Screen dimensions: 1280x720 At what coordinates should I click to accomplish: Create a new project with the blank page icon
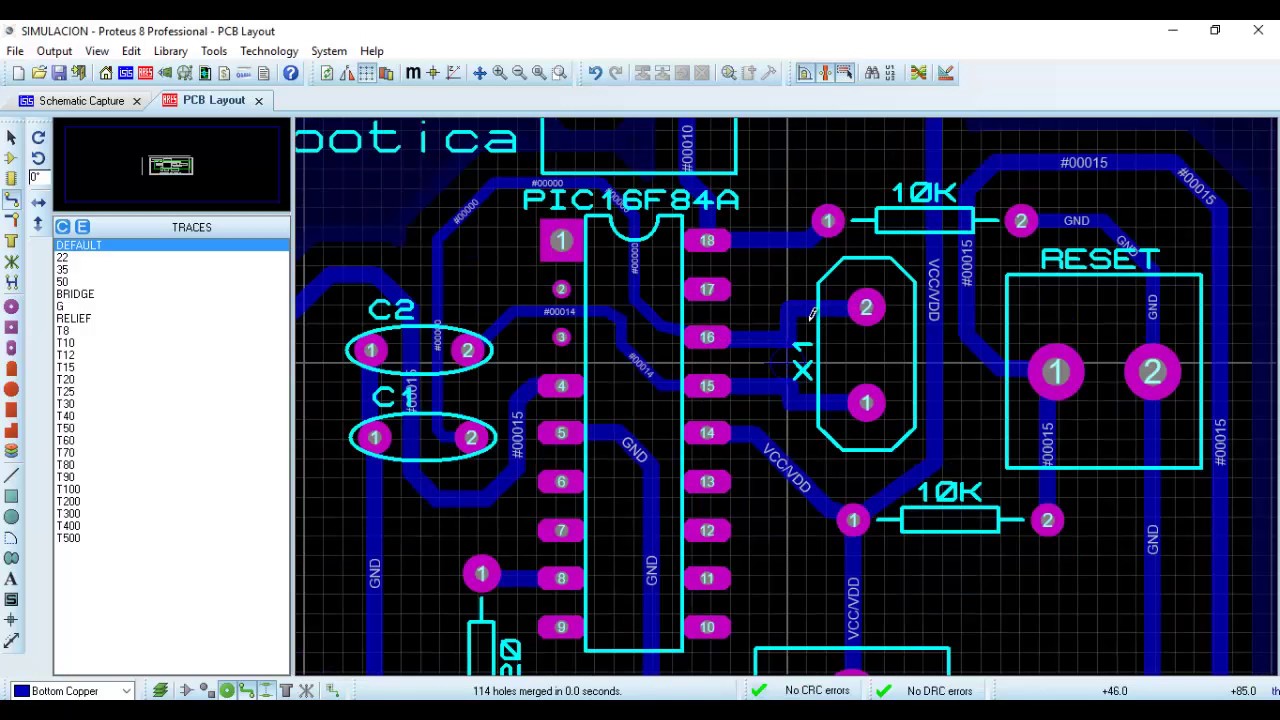click(x=19, y=73)
